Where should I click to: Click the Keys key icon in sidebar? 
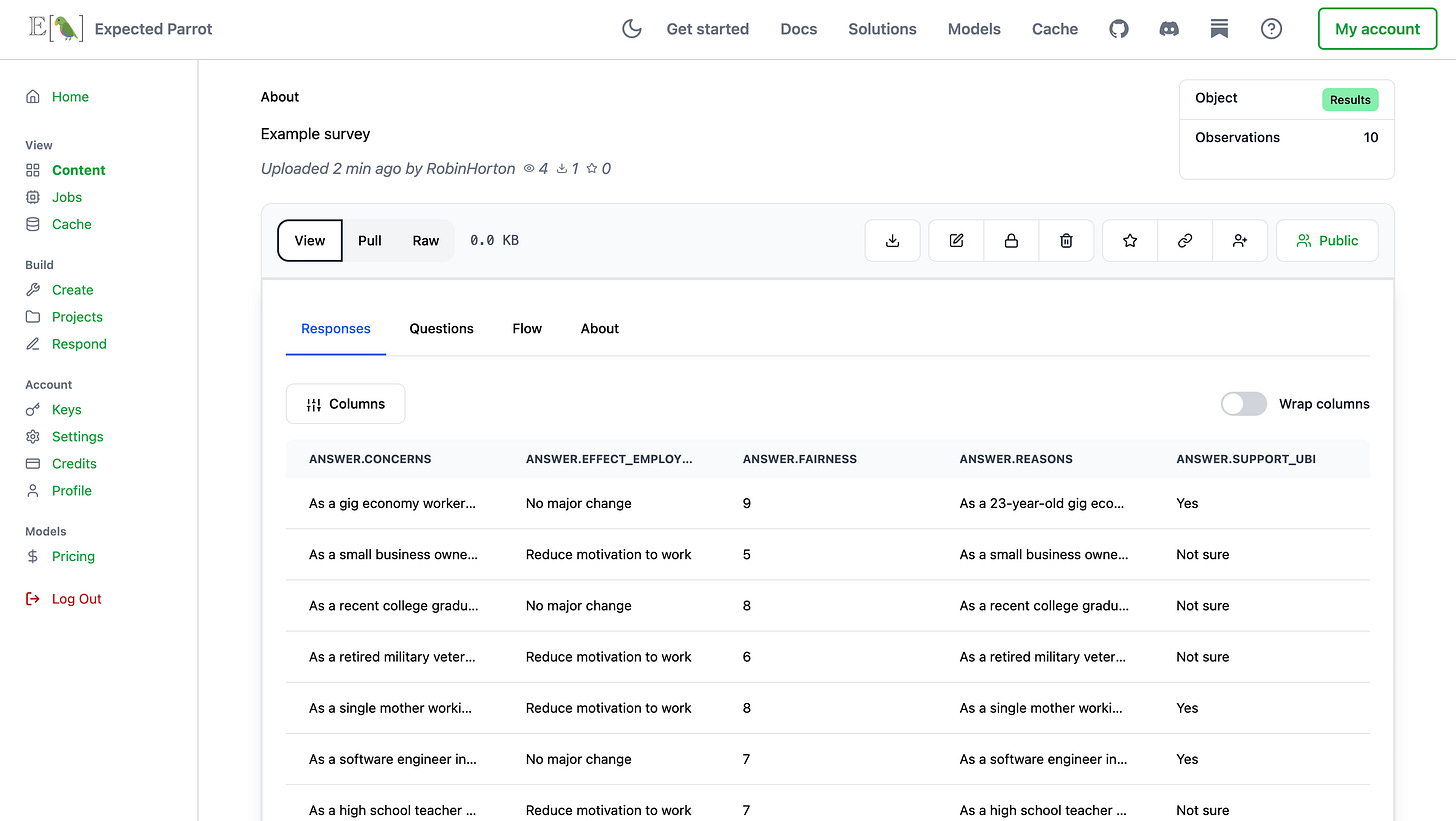tap(33, 410)
